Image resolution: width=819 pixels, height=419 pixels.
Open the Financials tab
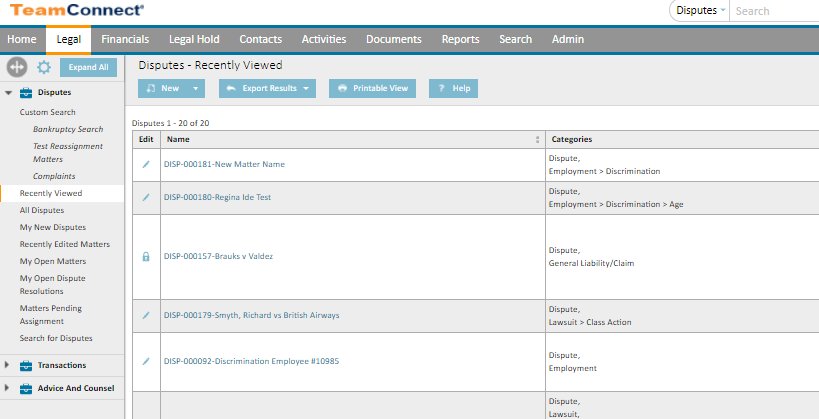point(125,40)
